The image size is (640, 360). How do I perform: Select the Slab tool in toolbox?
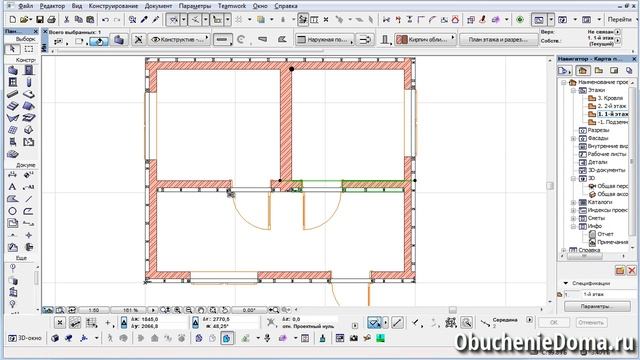29,94
